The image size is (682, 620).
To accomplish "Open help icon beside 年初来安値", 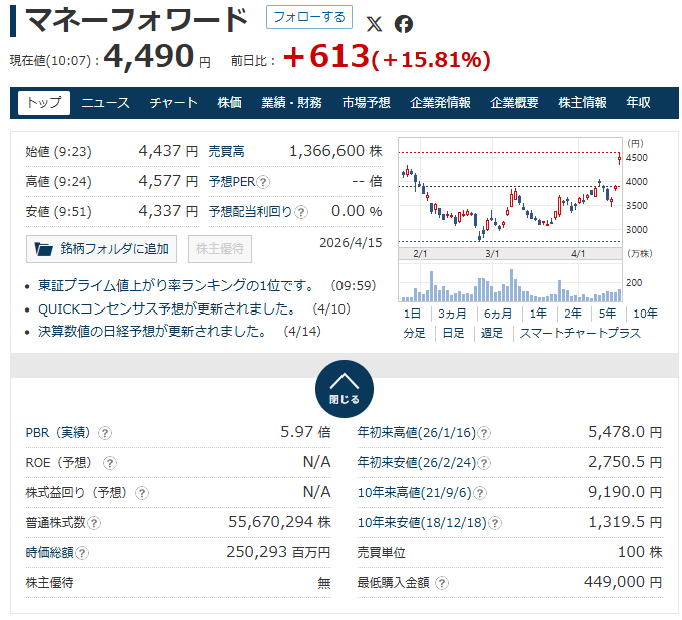I will tap(484, 463).
